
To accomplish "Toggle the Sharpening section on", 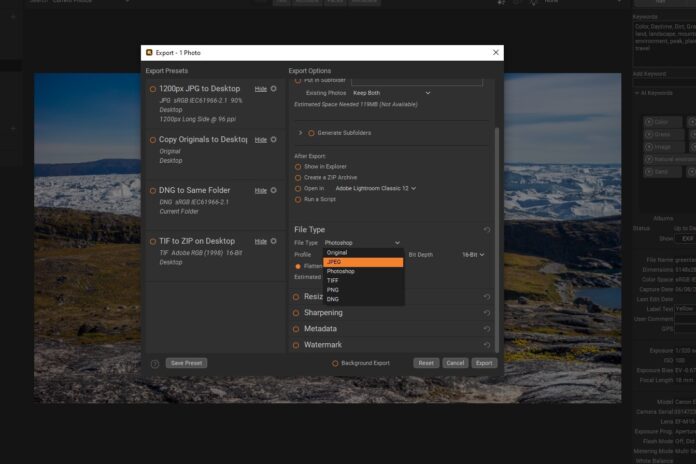I will point(296,313).
